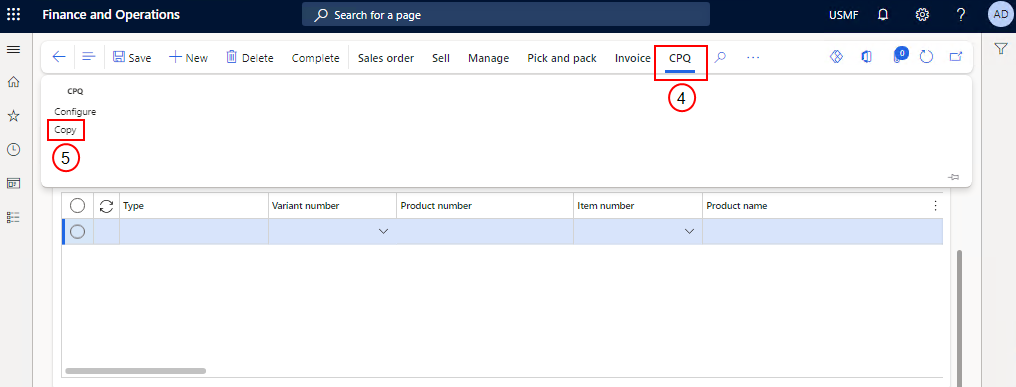Search the action pane magnifier
The image size is (1016, 387).
pos(720,57)
